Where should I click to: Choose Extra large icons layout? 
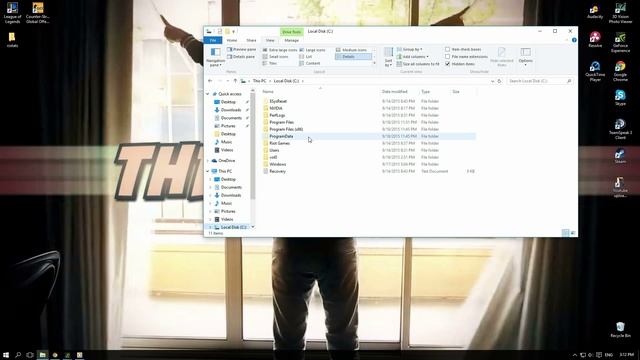[x=280, y=50]
